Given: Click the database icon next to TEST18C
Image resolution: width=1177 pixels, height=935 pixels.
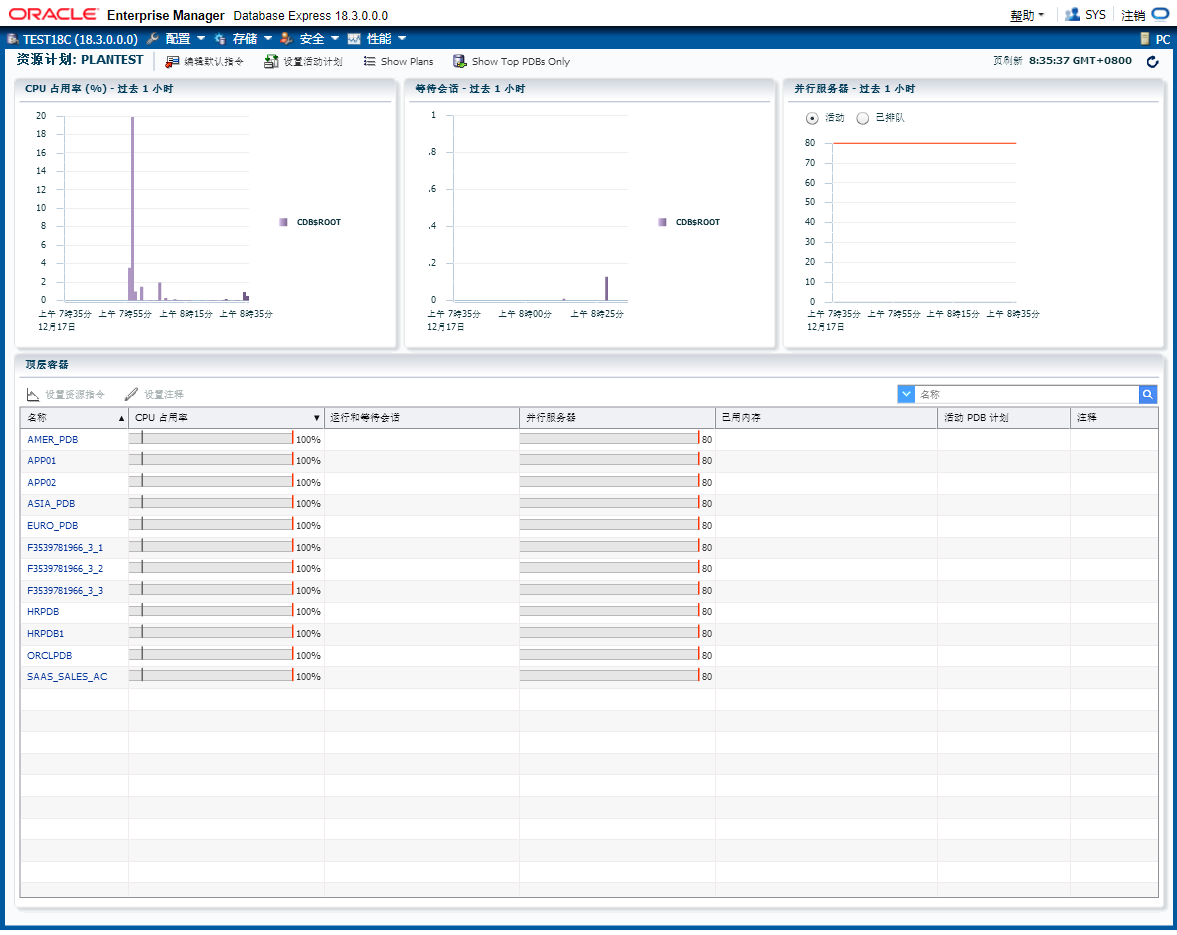Looking at the screenshot, I should [x=13, y=39].
